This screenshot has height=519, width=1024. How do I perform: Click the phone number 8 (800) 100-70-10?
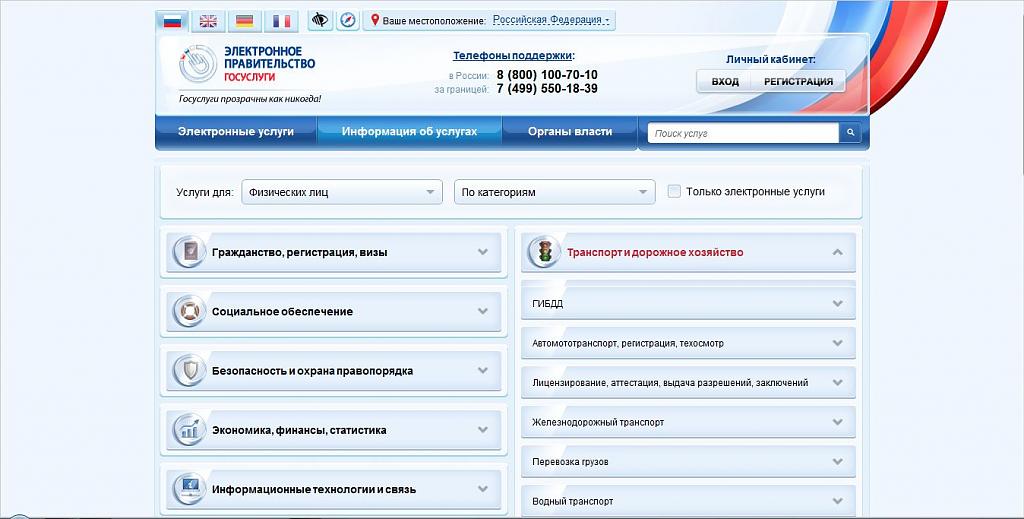547,74
